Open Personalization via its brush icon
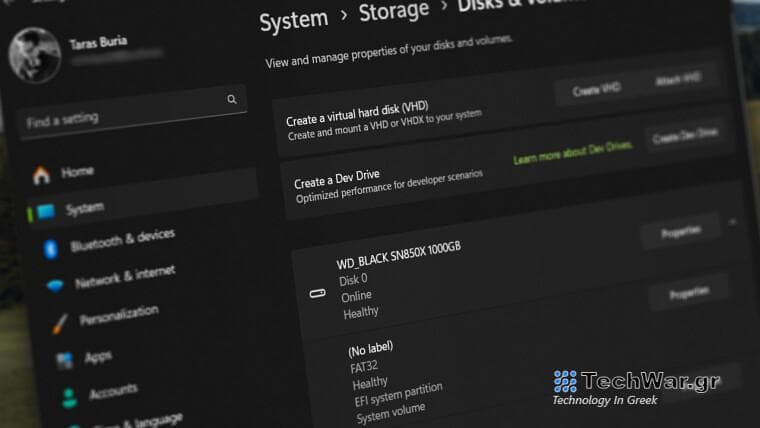 click(60, 322)
